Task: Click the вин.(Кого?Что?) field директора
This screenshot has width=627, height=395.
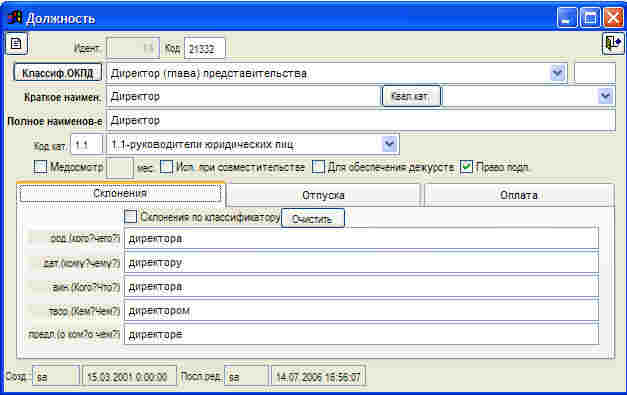Action: tap(361, 287)
